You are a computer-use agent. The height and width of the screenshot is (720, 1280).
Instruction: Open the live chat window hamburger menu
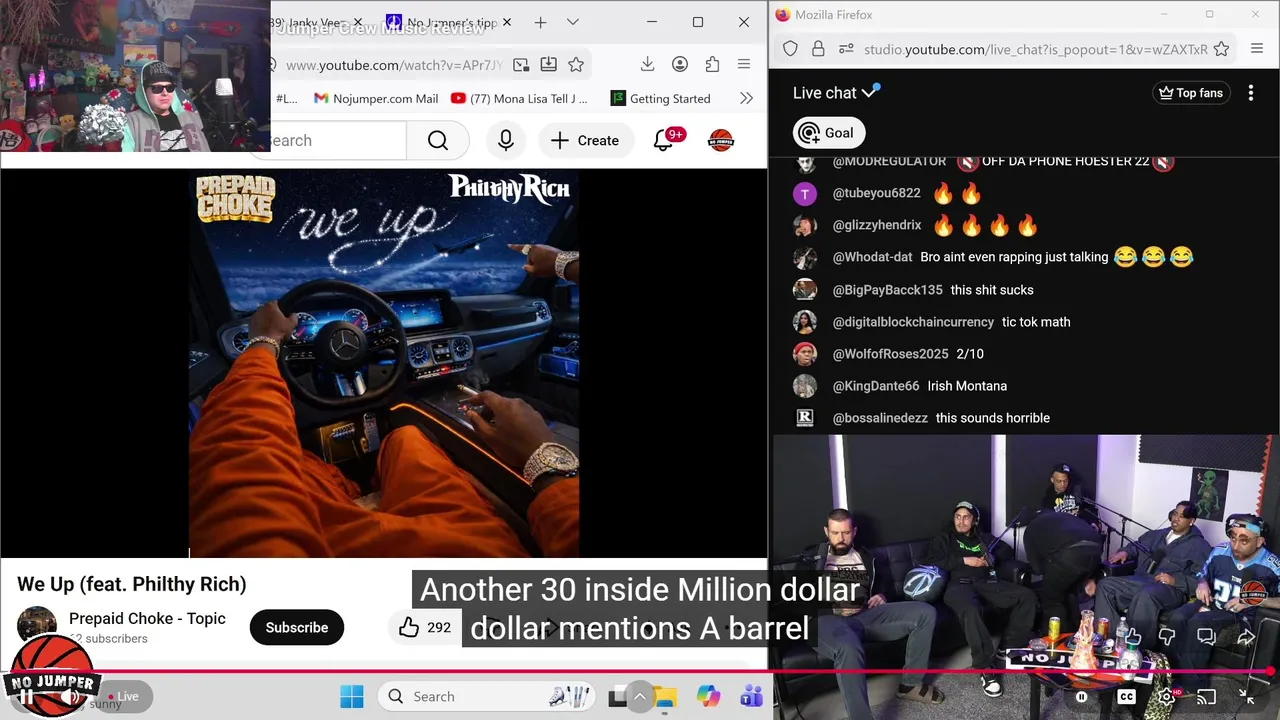tap(1257, 49)
